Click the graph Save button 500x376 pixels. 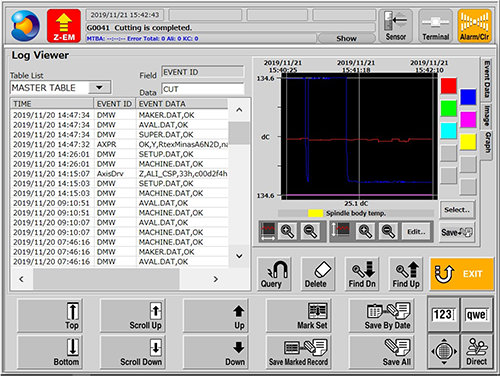(457, 232)
